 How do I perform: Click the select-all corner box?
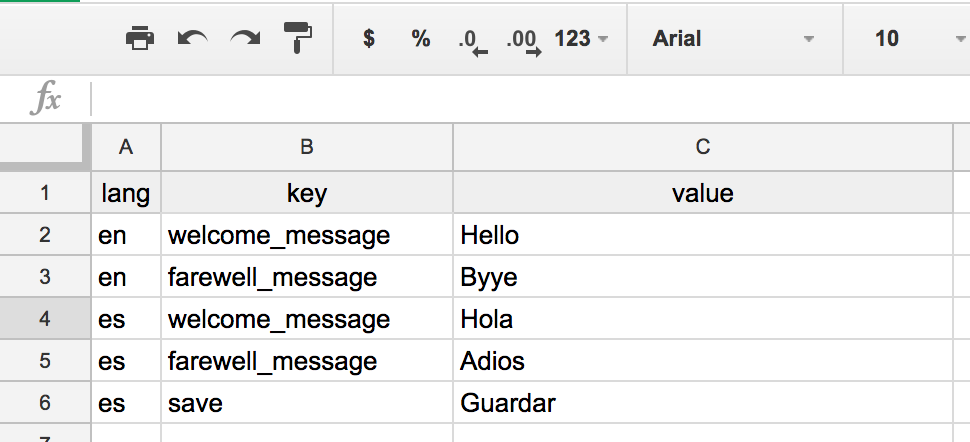[x=45, y=147]
